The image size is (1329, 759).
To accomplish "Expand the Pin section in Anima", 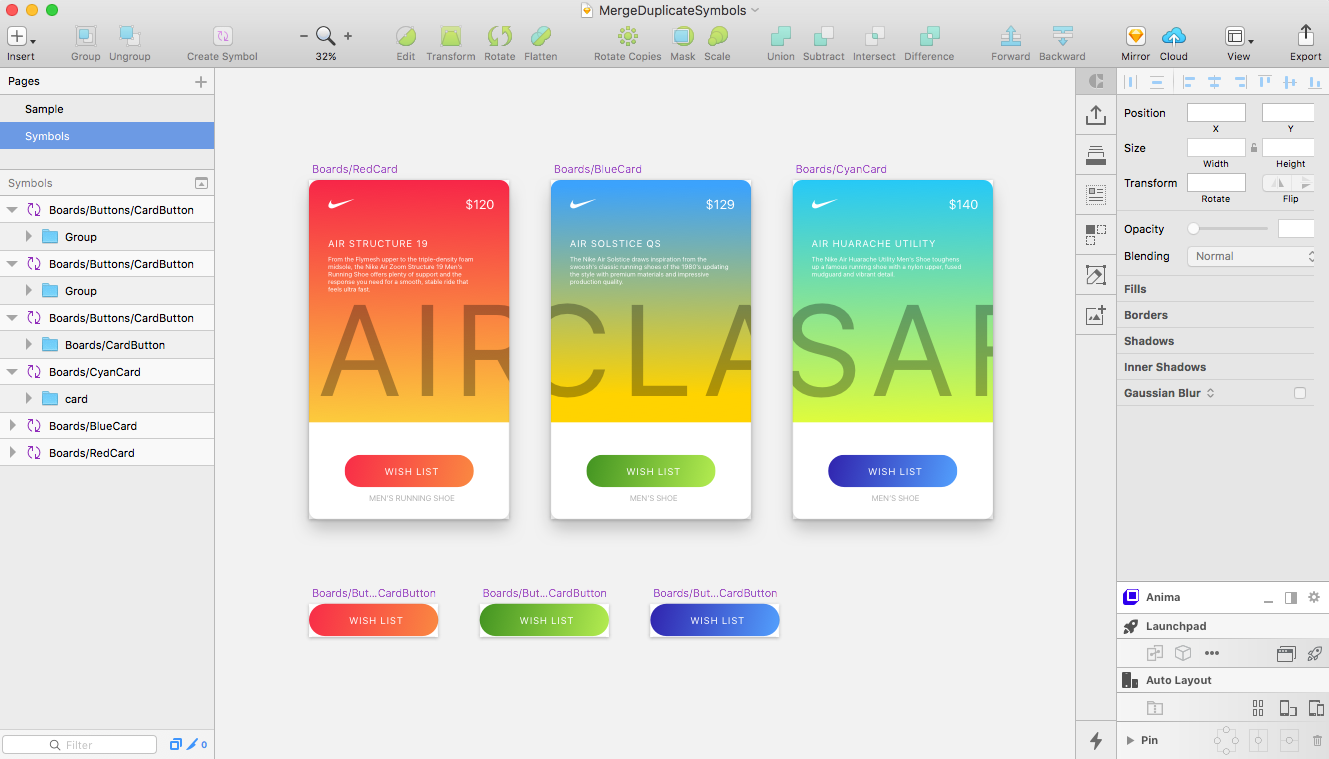I will coord(1130,740).
